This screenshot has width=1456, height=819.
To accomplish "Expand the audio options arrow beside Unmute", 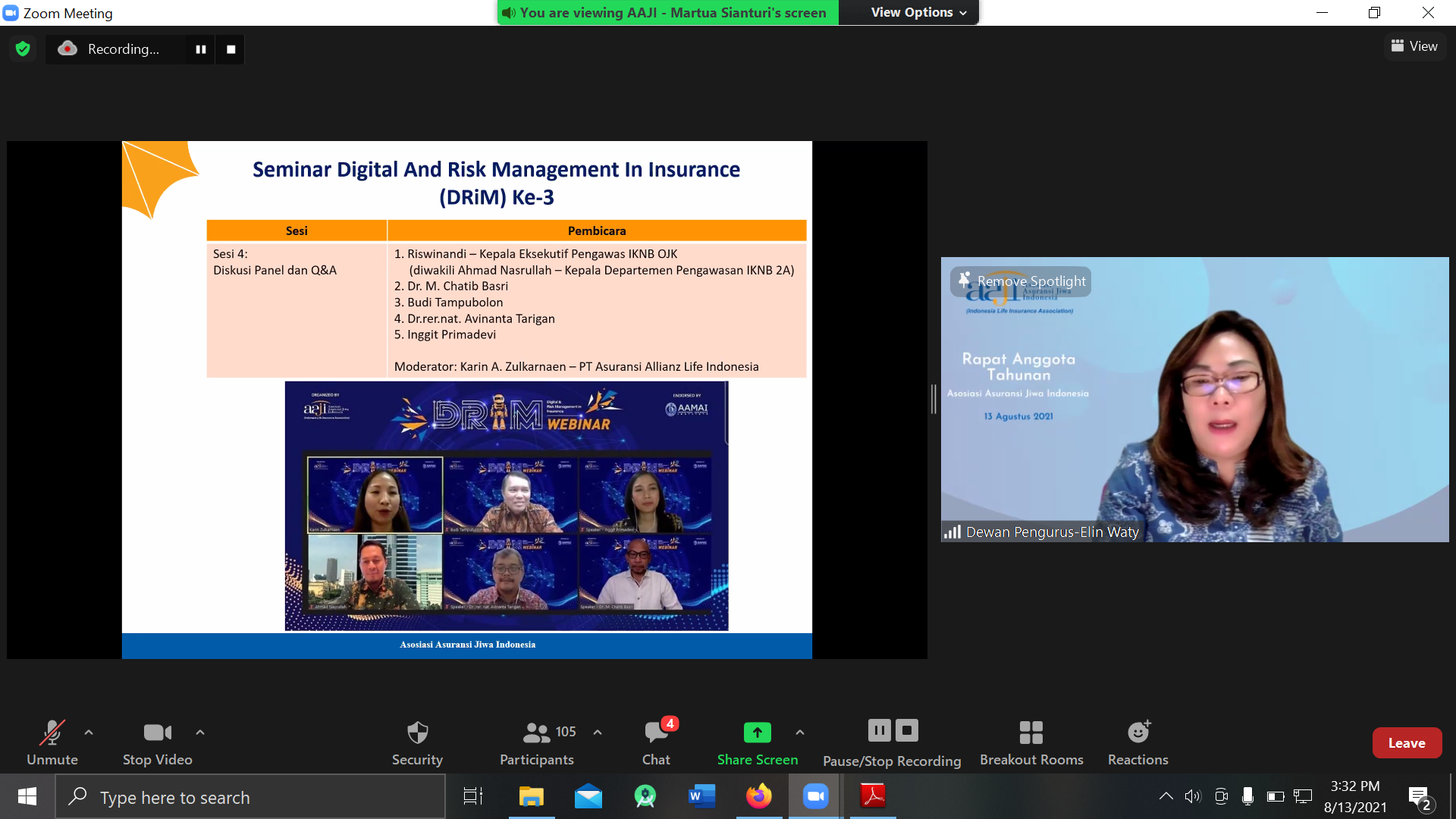I will [x=89, y=733].
